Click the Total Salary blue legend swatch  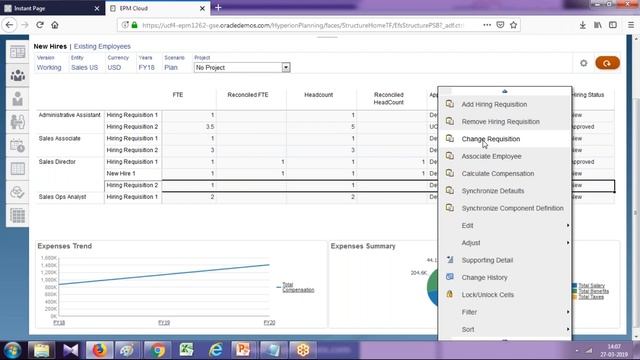[574, 286]
